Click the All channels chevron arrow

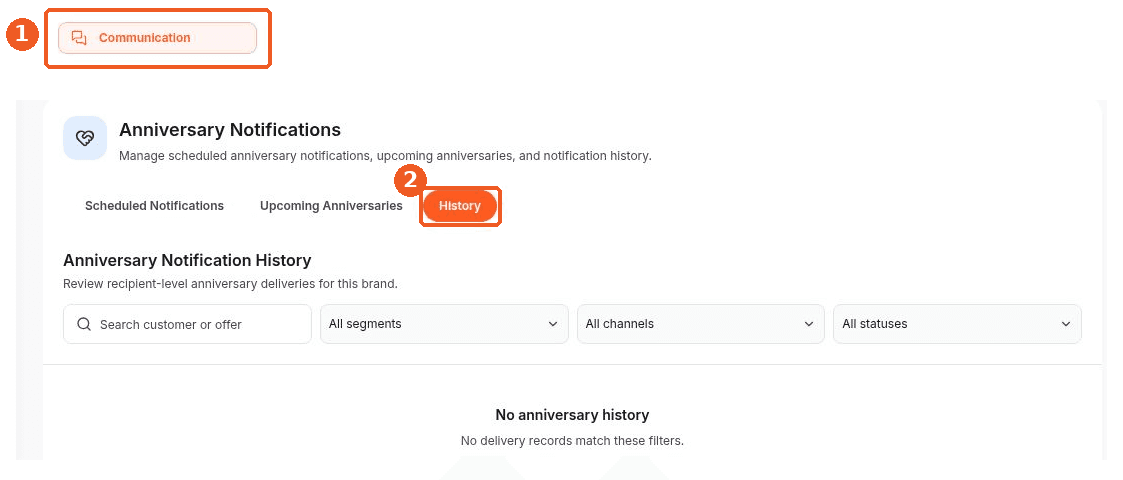coord(809,324)
